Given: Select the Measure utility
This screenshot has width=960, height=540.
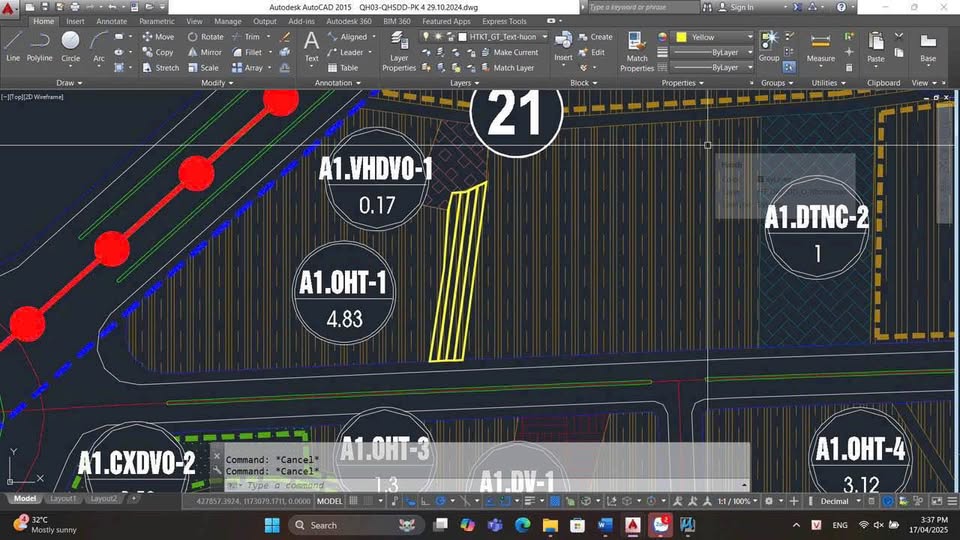Looking at the screenshot, I should click(821, 48).
